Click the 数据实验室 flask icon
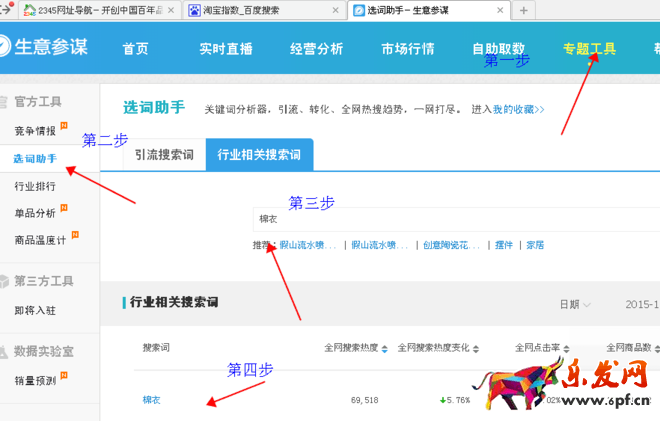Viewport: 660px width, 421px height. pos(4,352)
